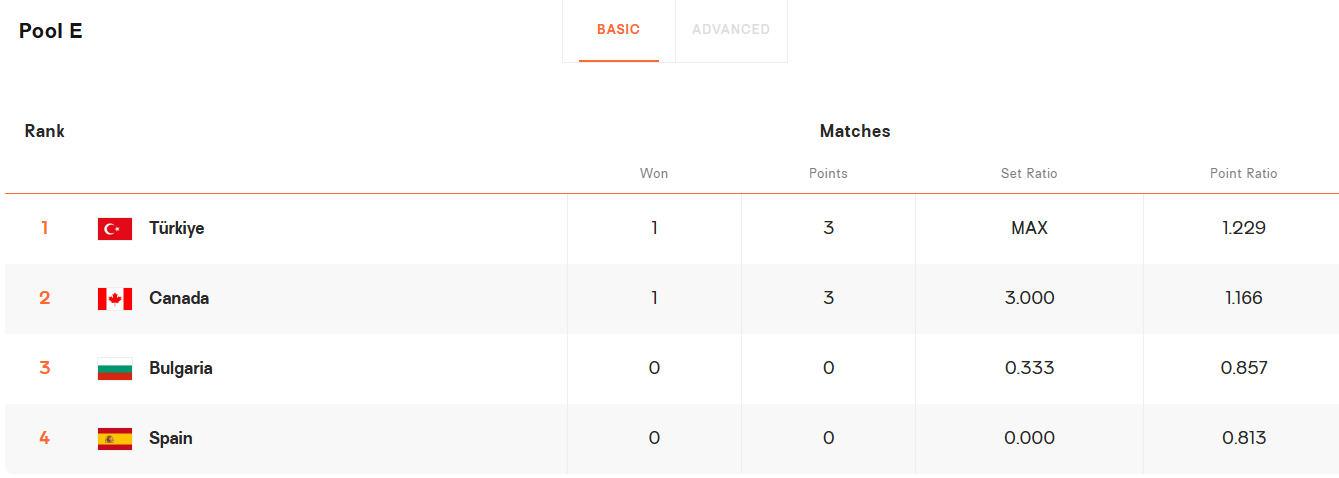Click the Canada flag icon

[x=115, y=299]
